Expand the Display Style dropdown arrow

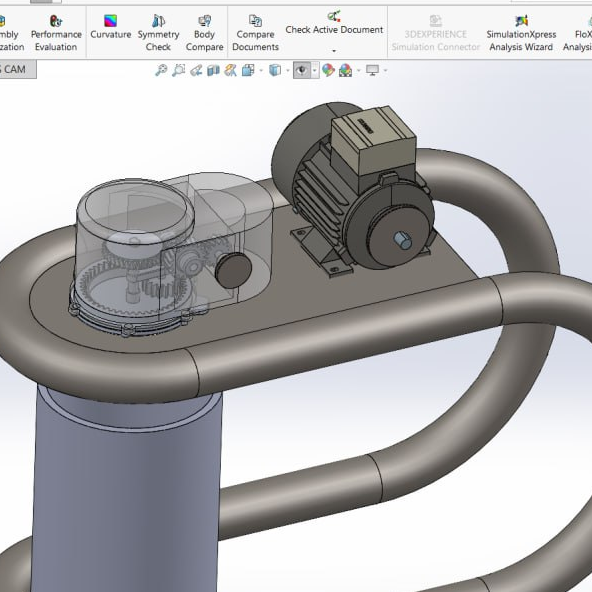click(x=288, y=70)
